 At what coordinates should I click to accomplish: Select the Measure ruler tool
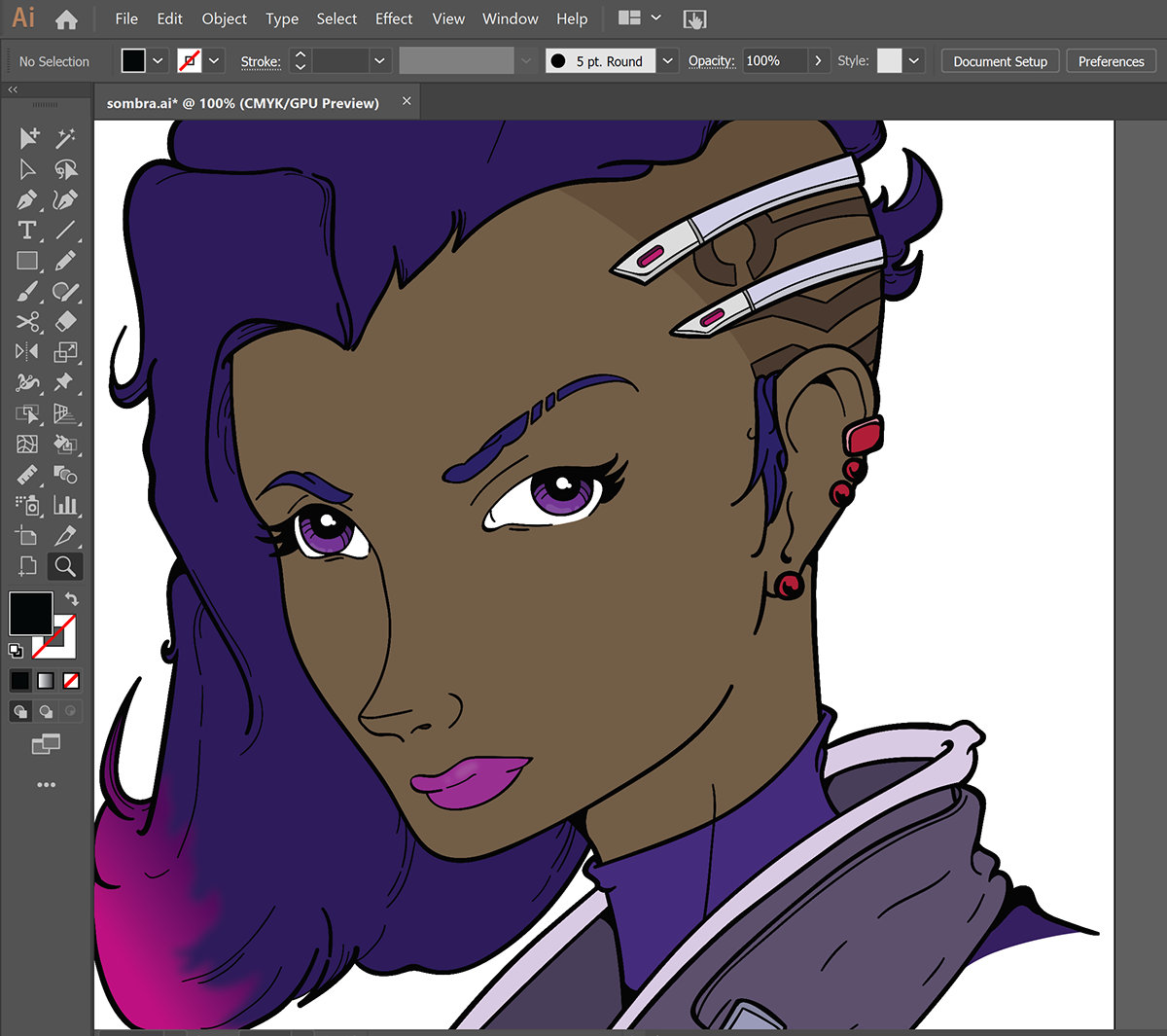point(28,475)
